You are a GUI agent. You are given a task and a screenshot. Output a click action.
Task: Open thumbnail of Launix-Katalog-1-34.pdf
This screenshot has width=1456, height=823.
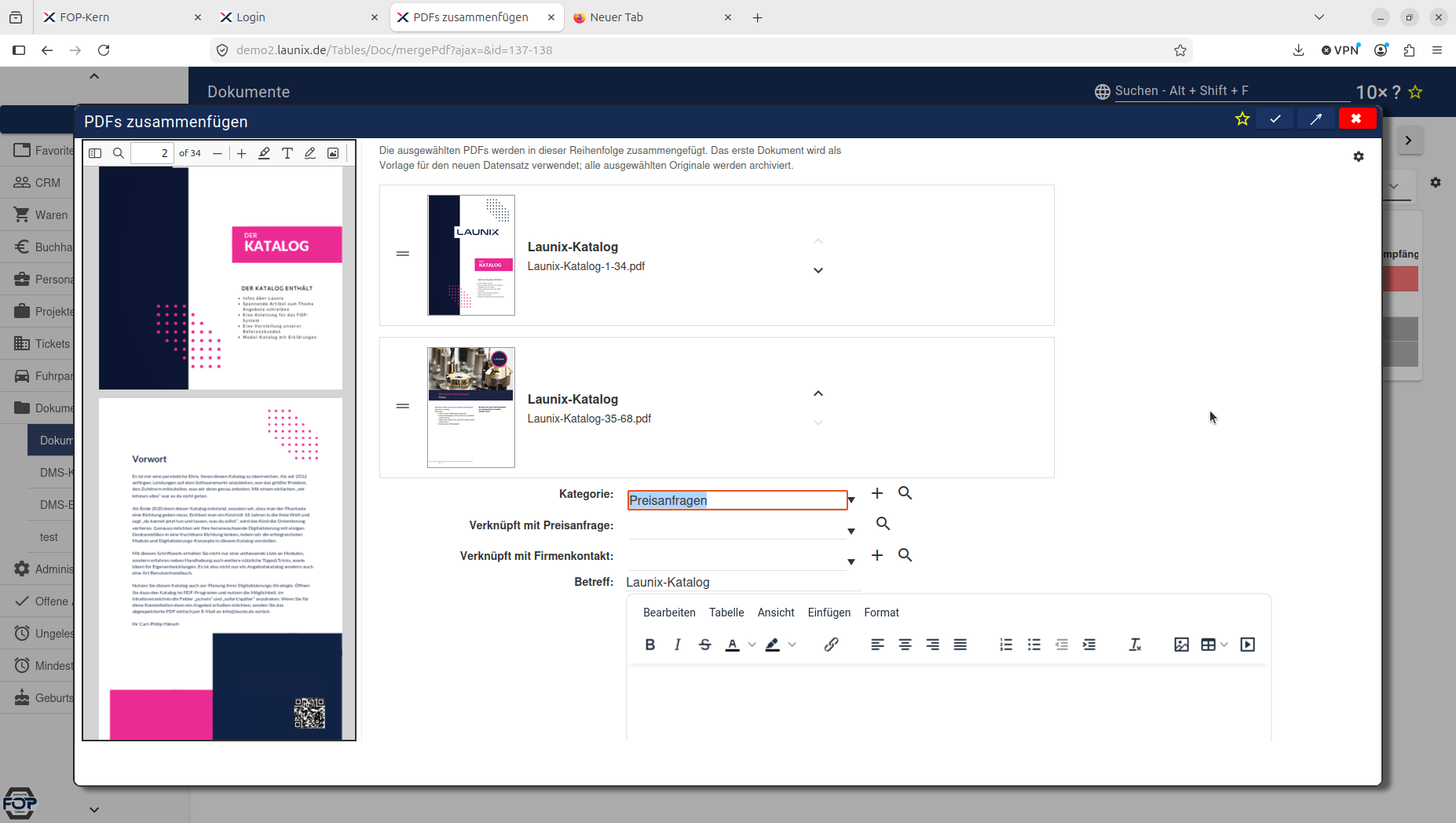point(471,255)
